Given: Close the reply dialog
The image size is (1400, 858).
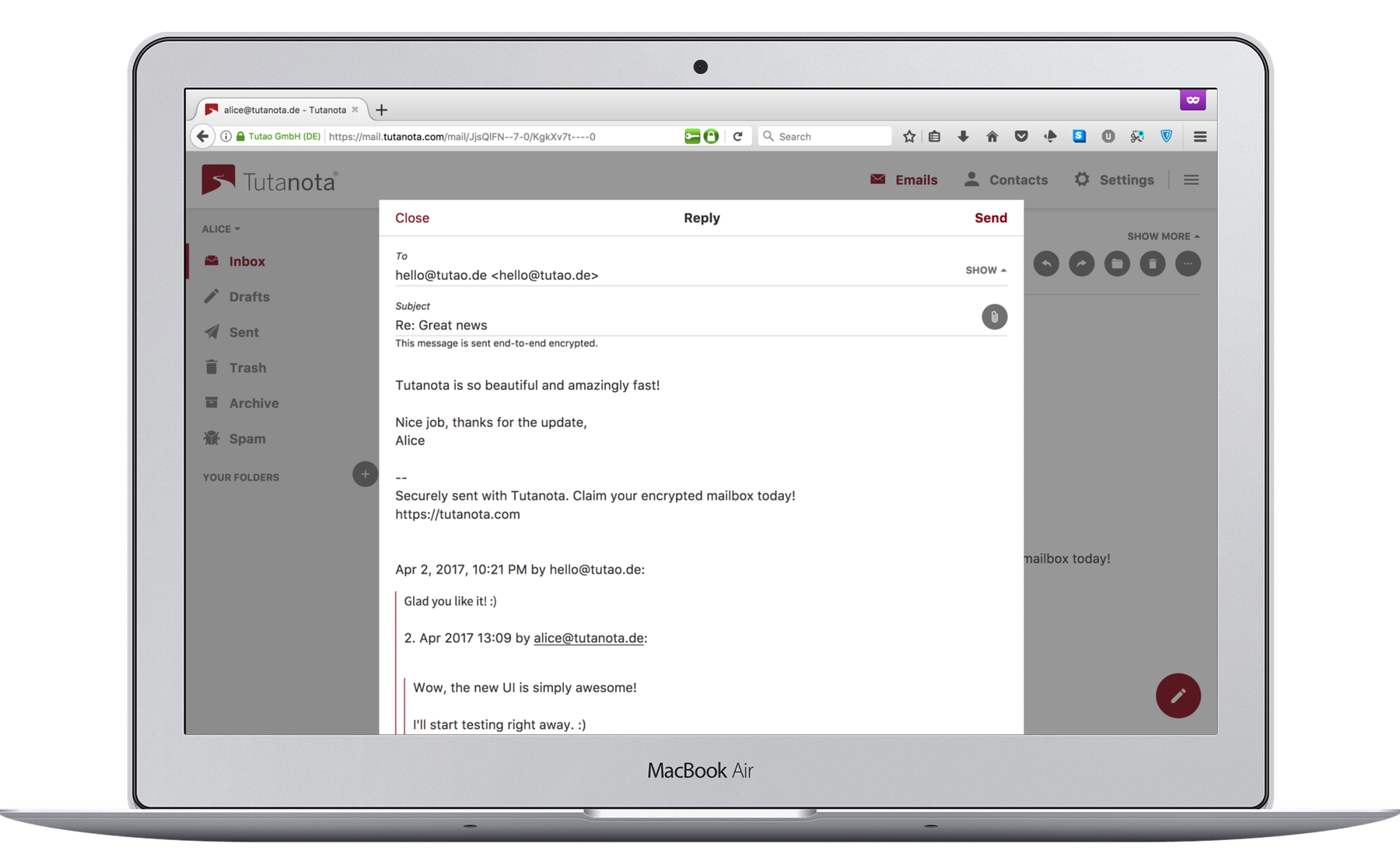Looking at the screenshot, I should point(412,218).
